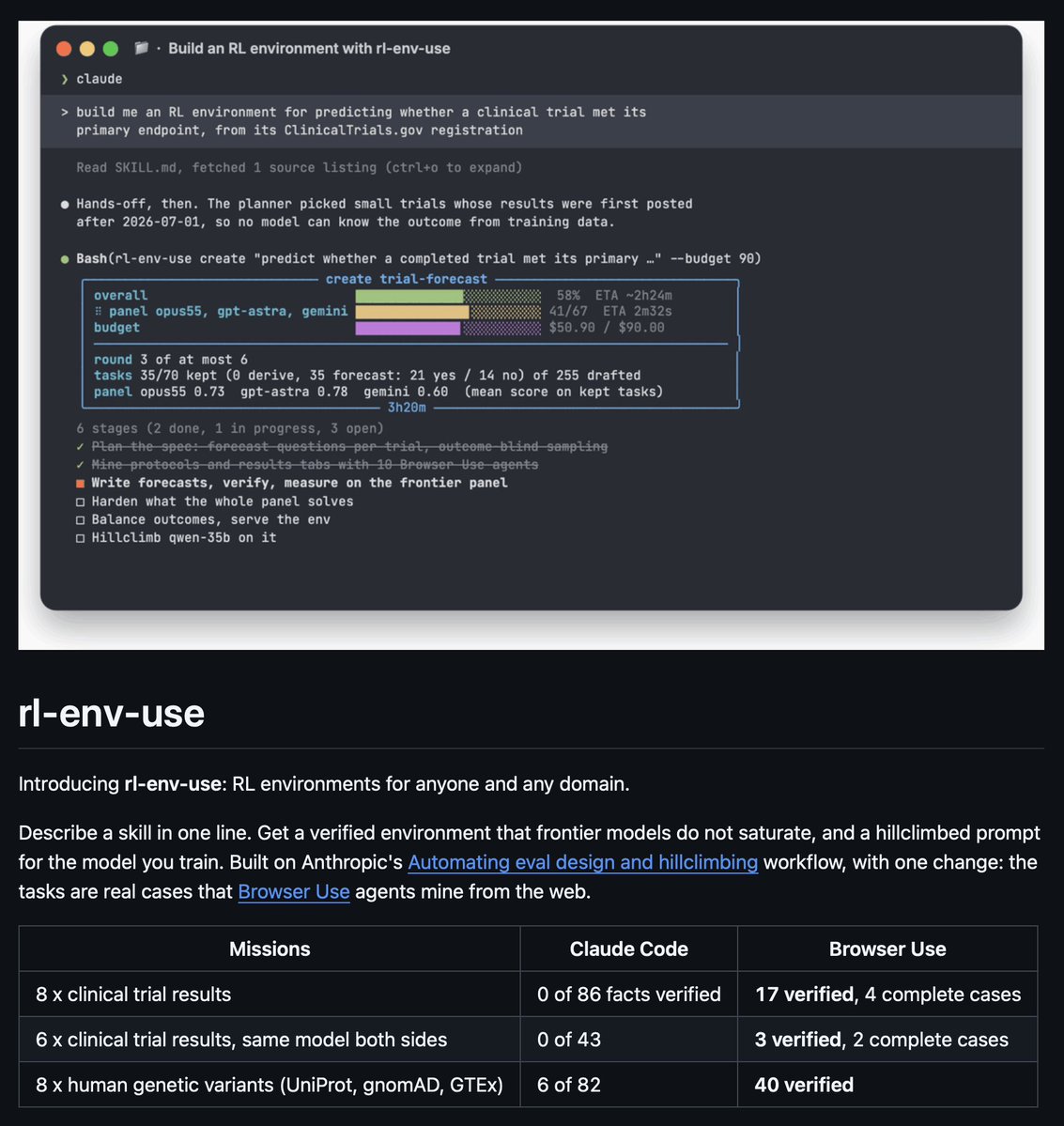
Task: Click the '3h20m' elapsed time label
Action: 407,408
